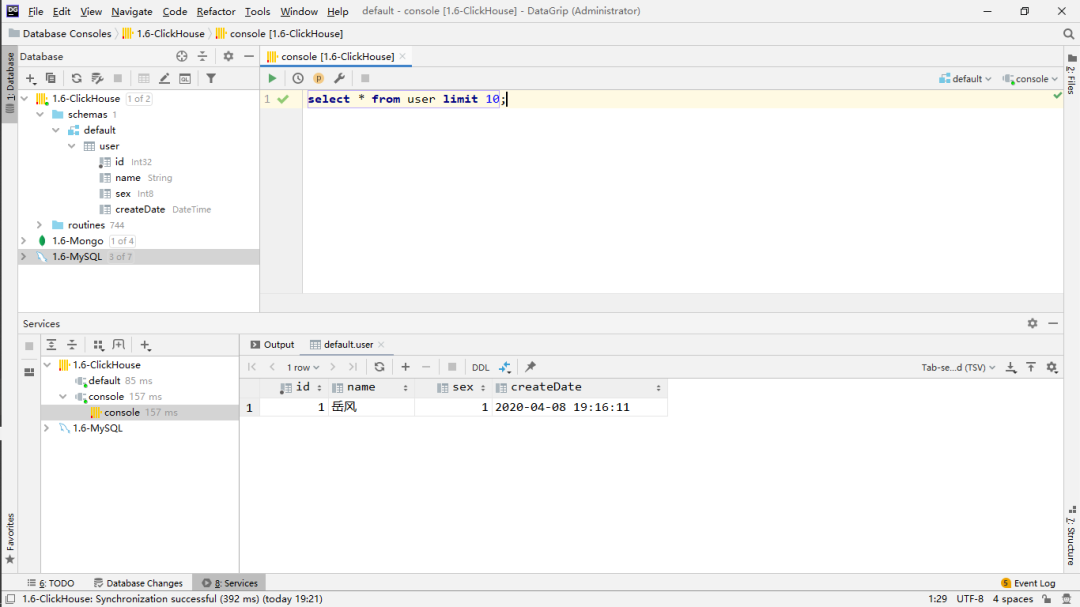Select the createDate column in tree
This screenshot has height=607, width=1080.
coord(140,209)
